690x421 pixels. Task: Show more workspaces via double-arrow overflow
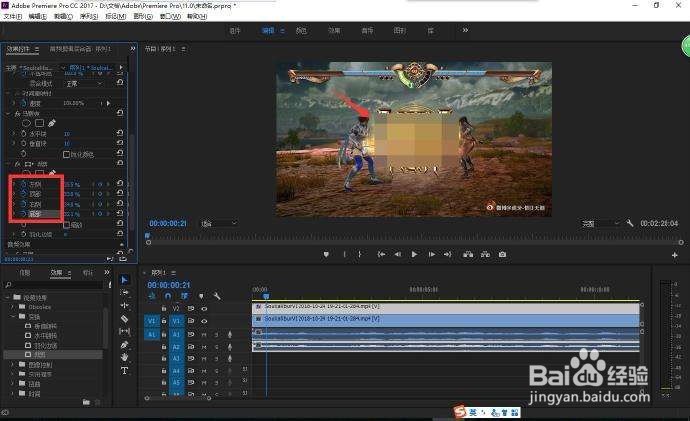(x=465, y=30)
